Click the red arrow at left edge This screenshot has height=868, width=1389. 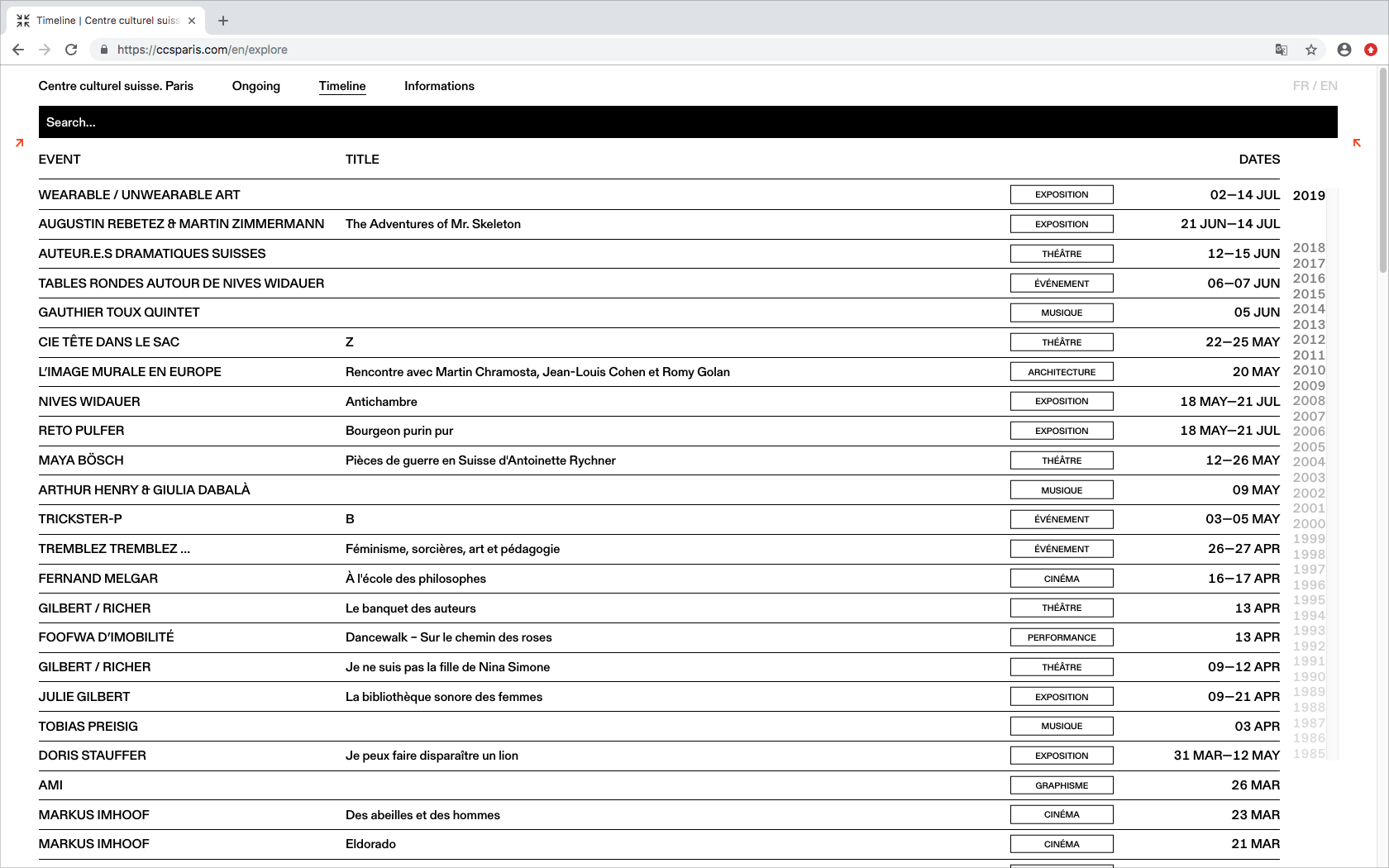tap(20, 143)
